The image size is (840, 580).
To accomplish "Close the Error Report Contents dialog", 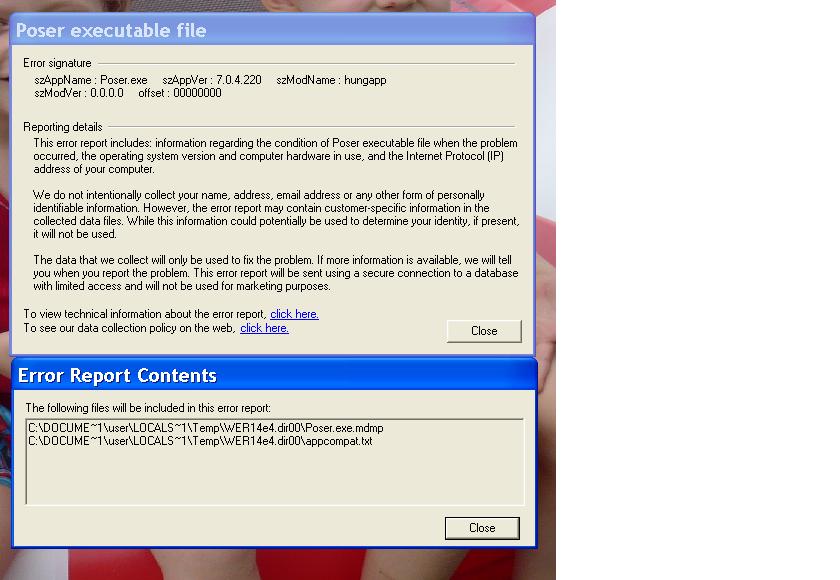I will click(x=482, y=528).
